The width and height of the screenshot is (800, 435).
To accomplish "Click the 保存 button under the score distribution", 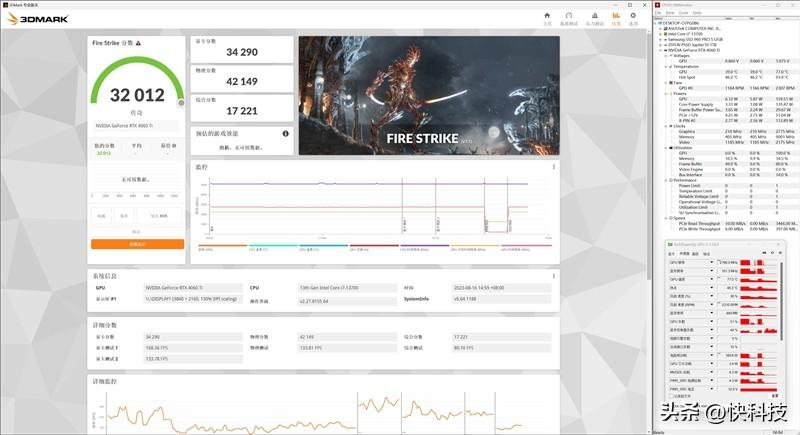I will point(123,216).
